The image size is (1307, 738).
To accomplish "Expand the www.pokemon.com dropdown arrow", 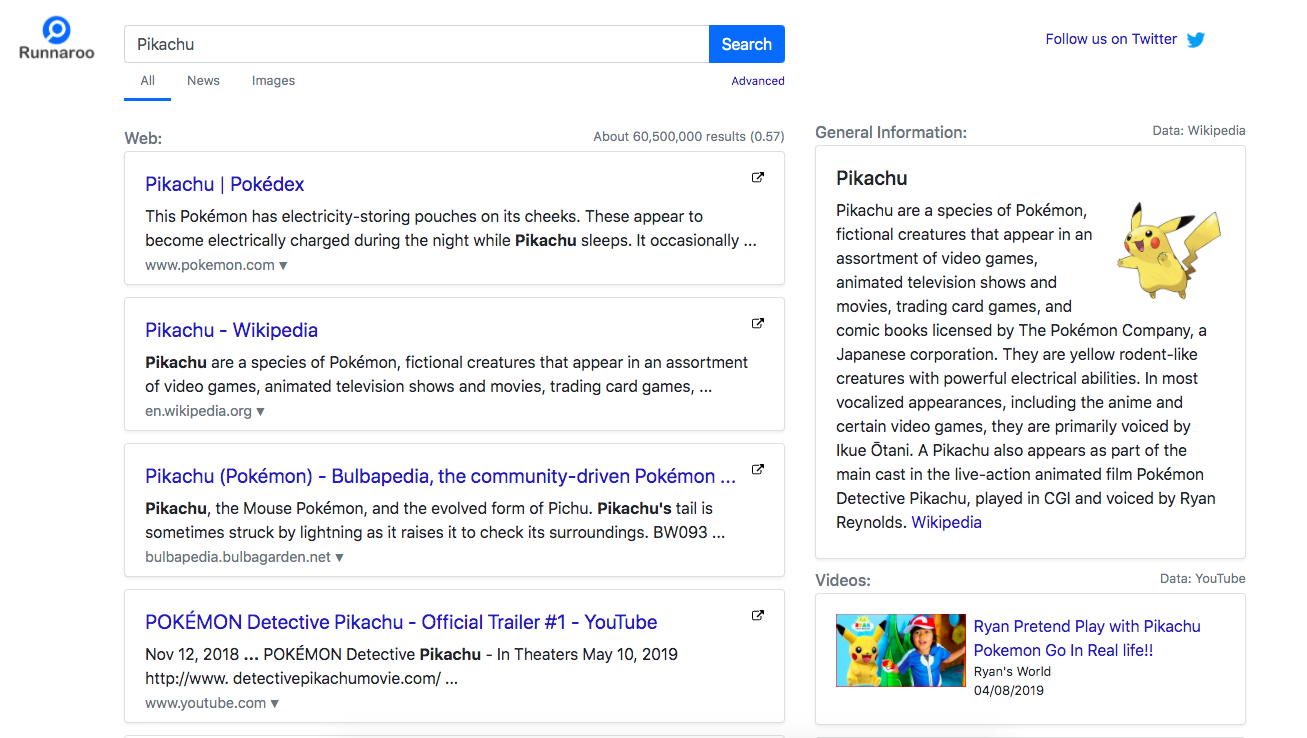I will pos(283,266).
